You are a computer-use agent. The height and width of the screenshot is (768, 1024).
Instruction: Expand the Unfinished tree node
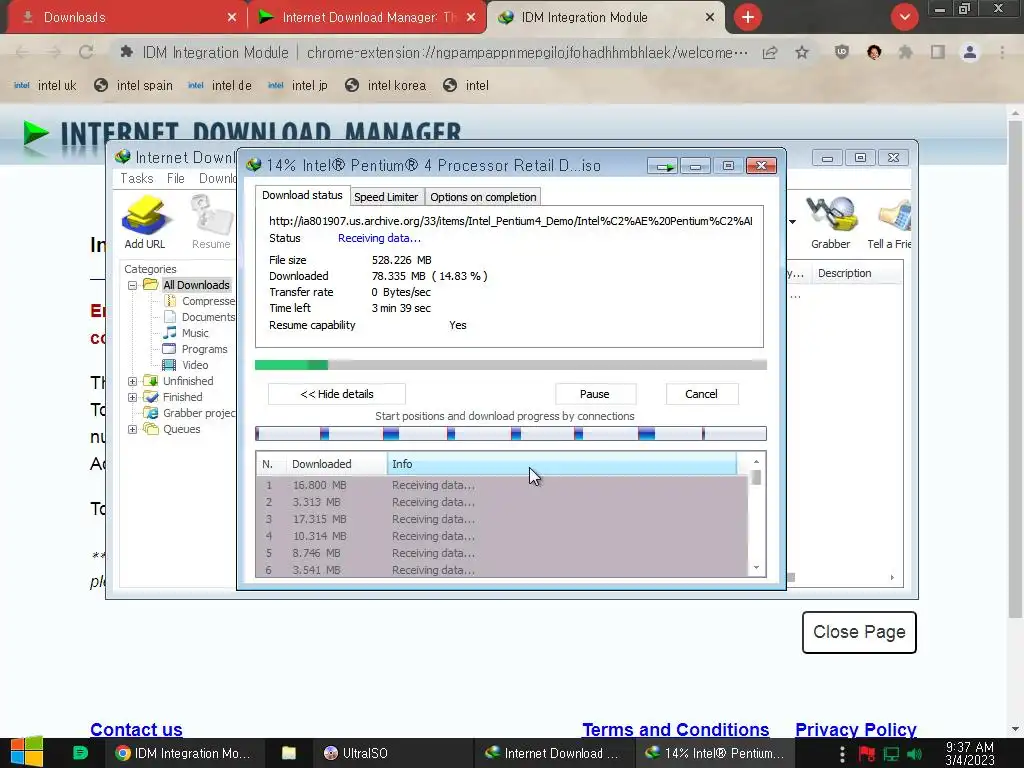tap(133, 381)
